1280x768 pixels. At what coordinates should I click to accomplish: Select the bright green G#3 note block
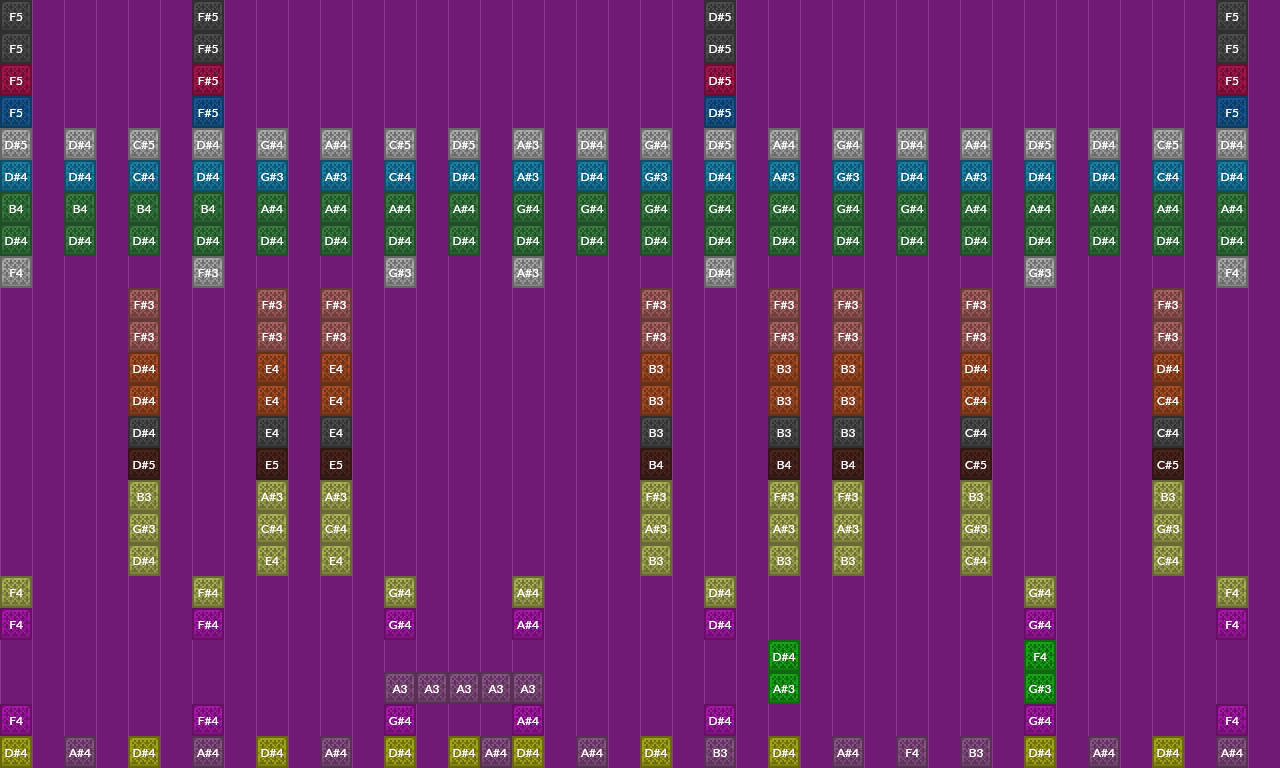point(1040,689)
